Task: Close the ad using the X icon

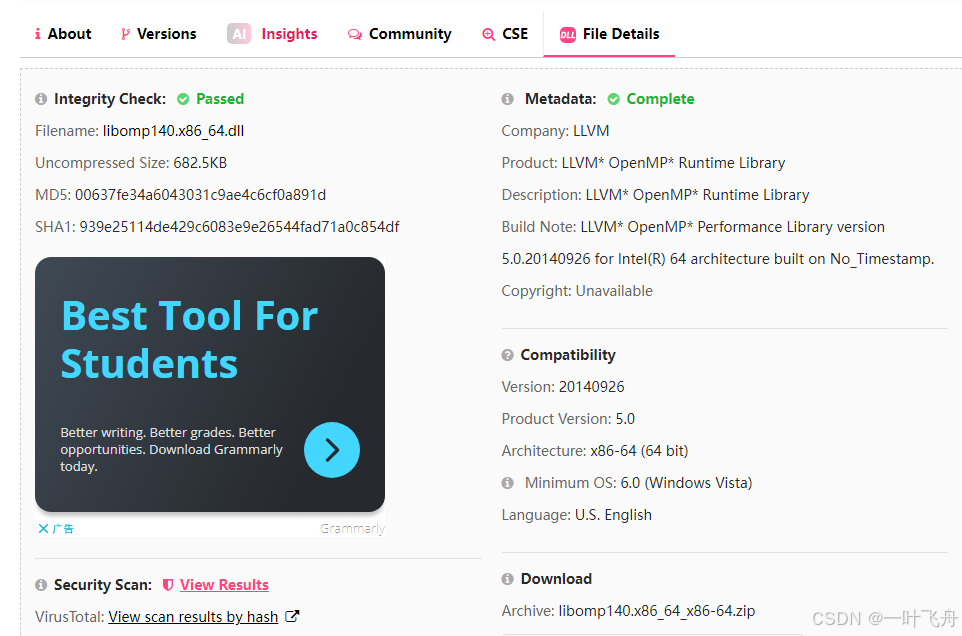Action: tap(43, 529)
